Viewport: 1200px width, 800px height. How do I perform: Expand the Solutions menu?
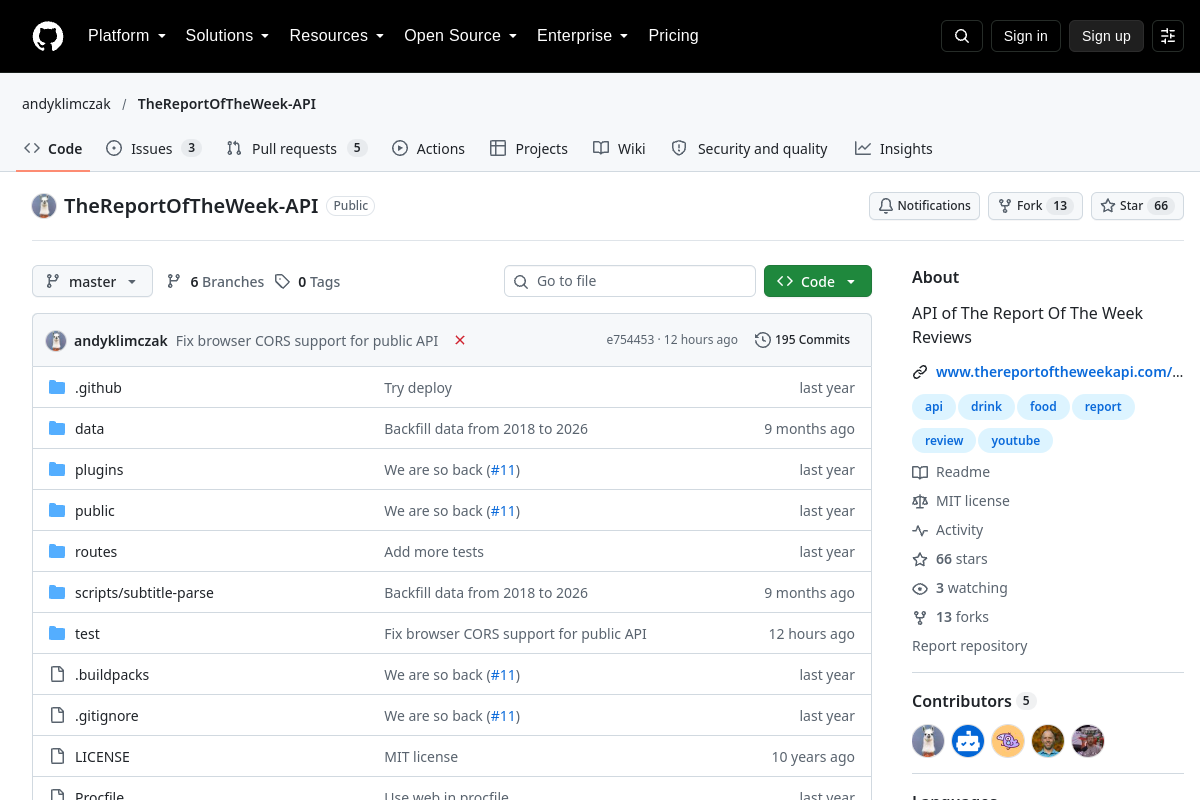228,36
